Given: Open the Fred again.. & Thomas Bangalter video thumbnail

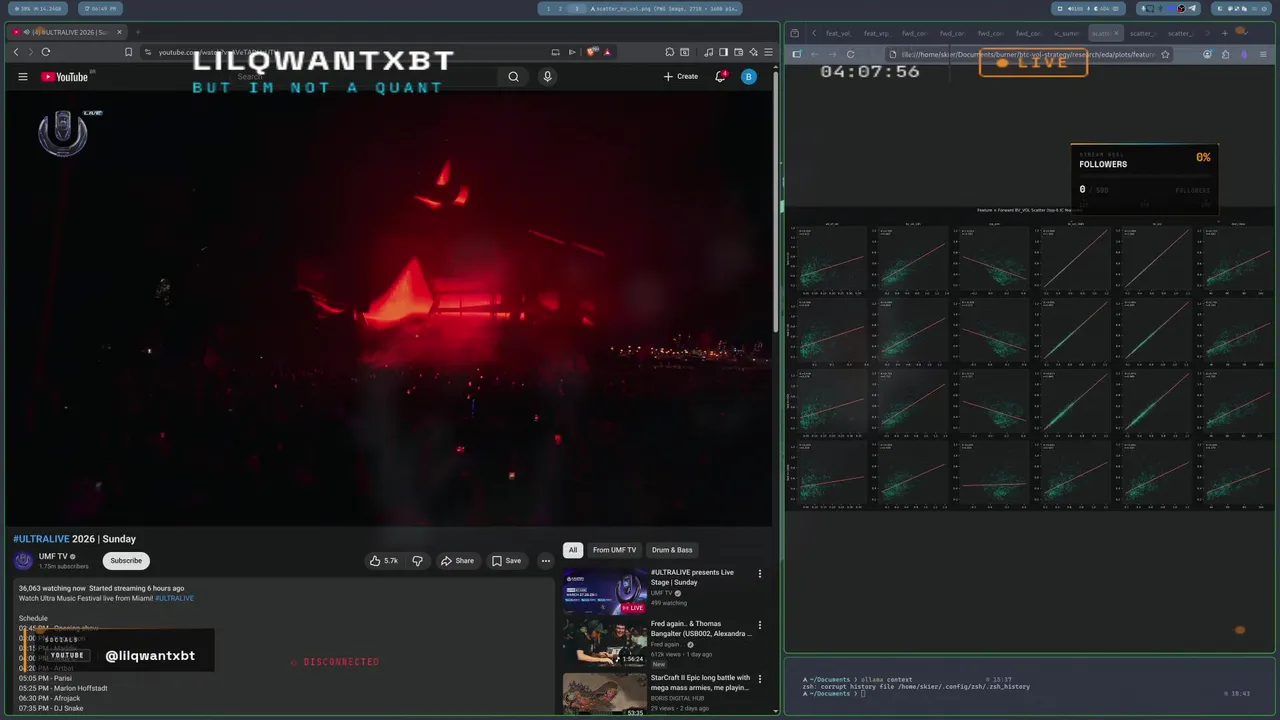Looking at the screenshot, I should point(604,643).
